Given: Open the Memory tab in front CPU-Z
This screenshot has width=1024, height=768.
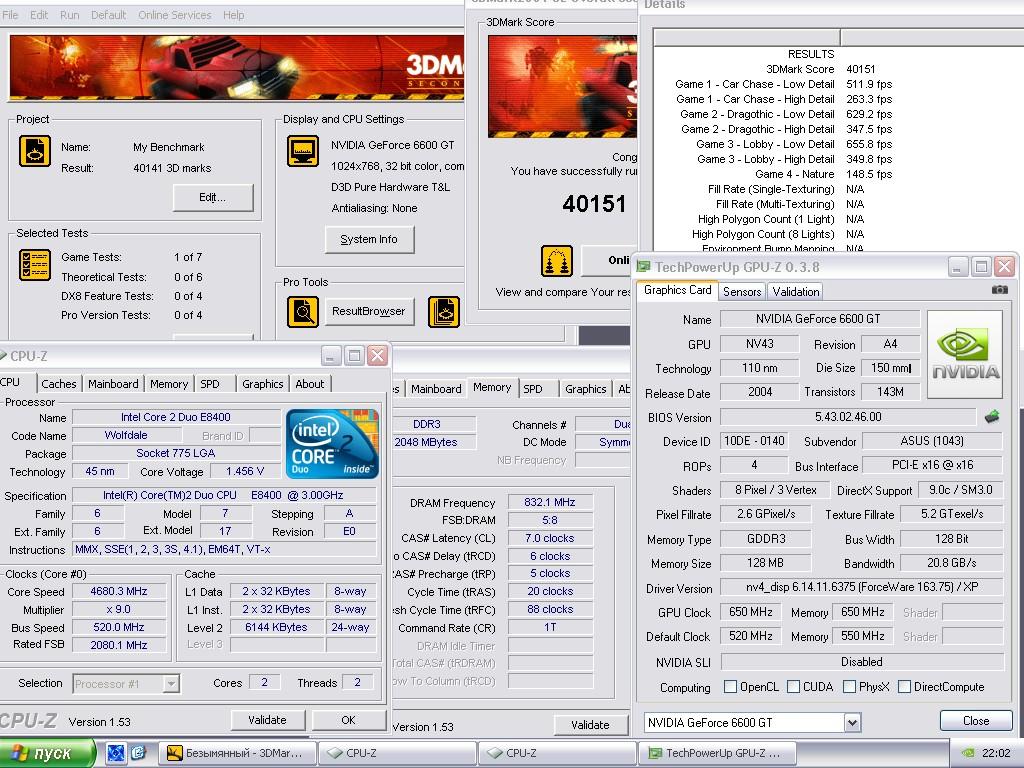Looking at the screenshot, I should tap(168, 384).
